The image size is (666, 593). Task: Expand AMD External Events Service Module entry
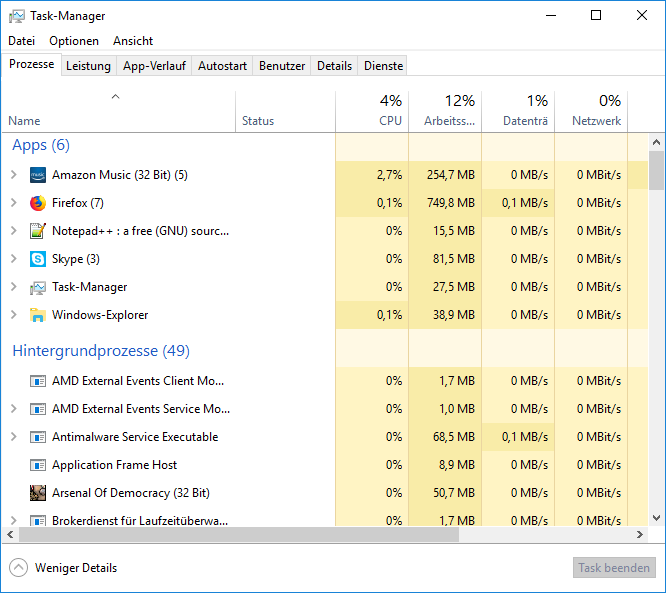[x=14, y=409]
